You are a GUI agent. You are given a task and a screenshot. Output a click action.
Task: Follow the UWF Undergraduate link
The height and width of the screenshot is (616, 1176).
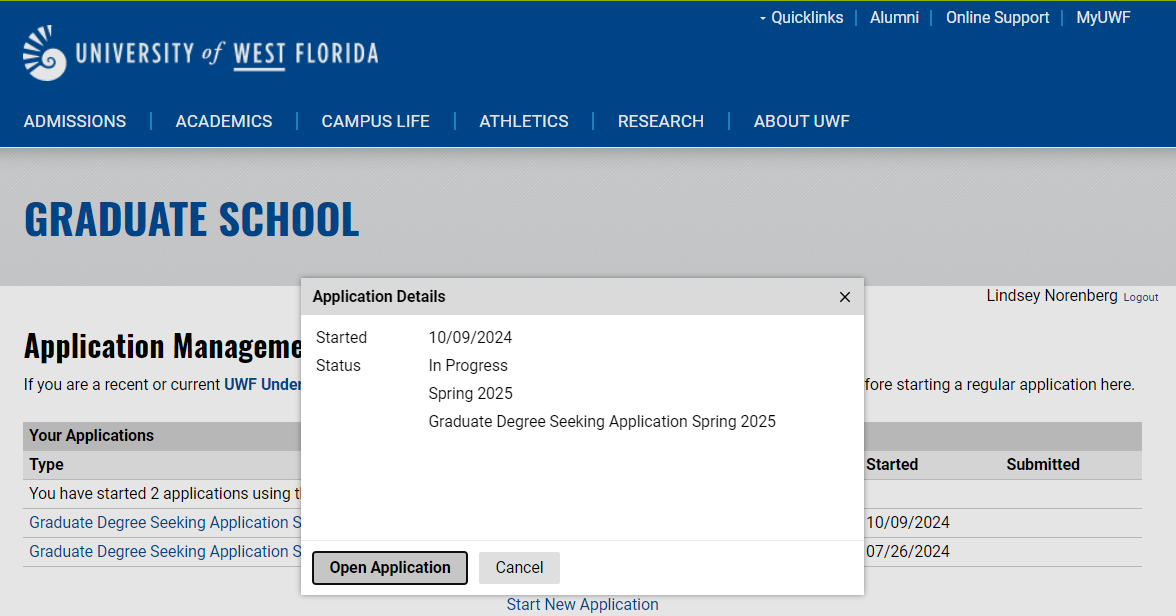click(262, 385)
